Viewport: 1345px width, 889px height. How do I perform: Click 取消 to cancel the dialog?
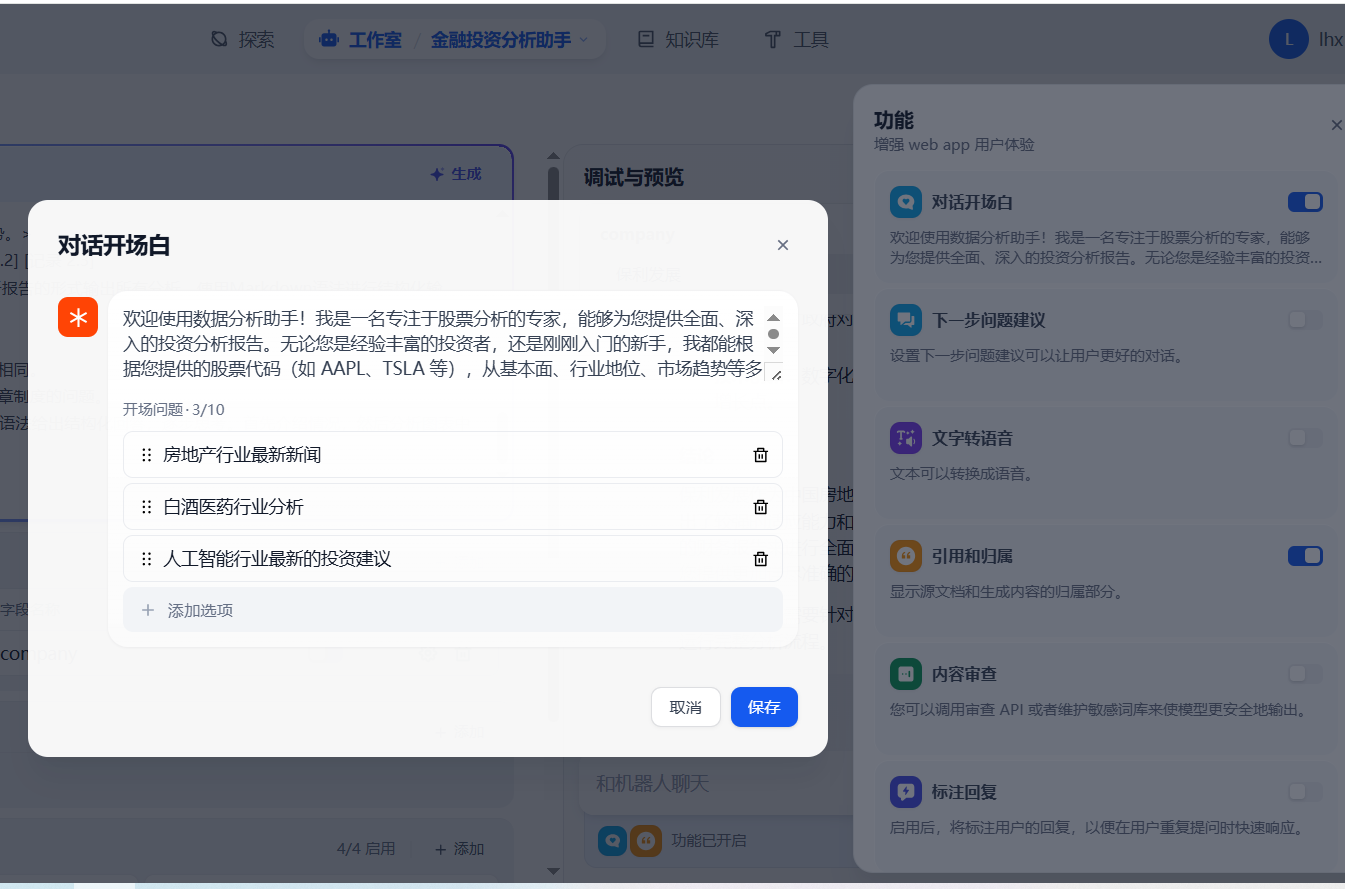point(685,707)
